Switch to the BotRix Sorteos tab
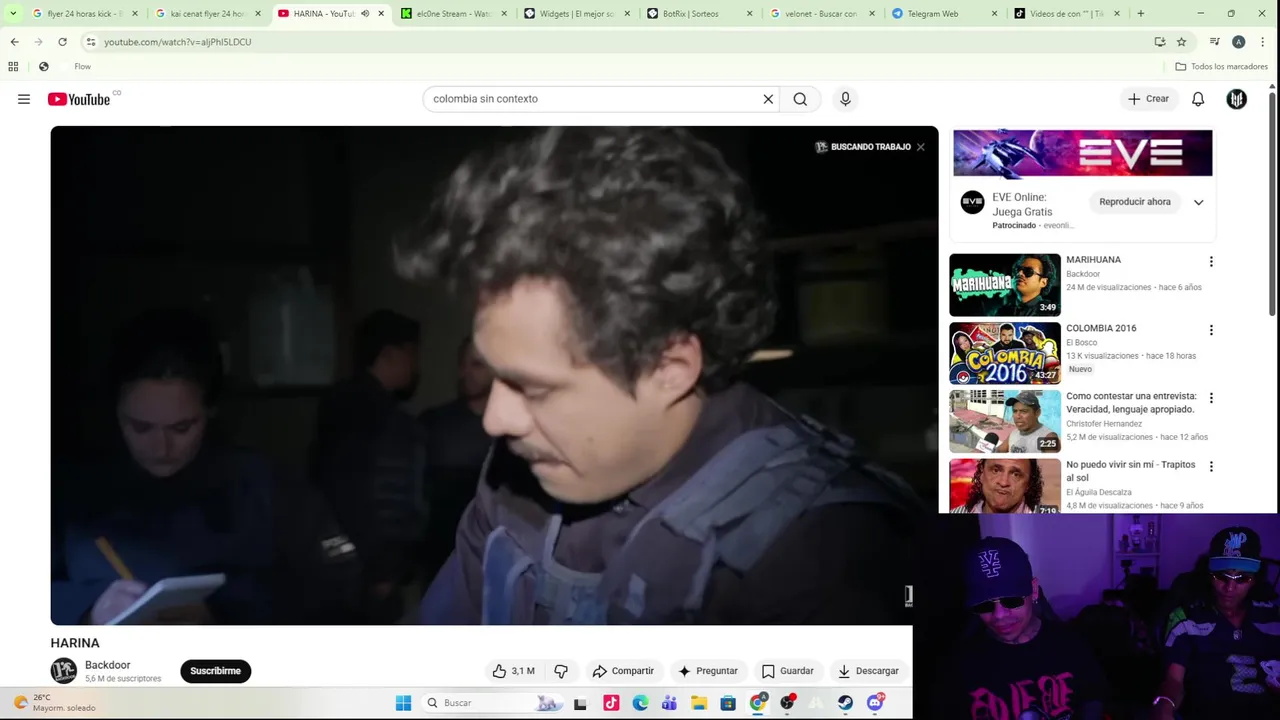Screen dimensions: 1280x720 [700, 14]
